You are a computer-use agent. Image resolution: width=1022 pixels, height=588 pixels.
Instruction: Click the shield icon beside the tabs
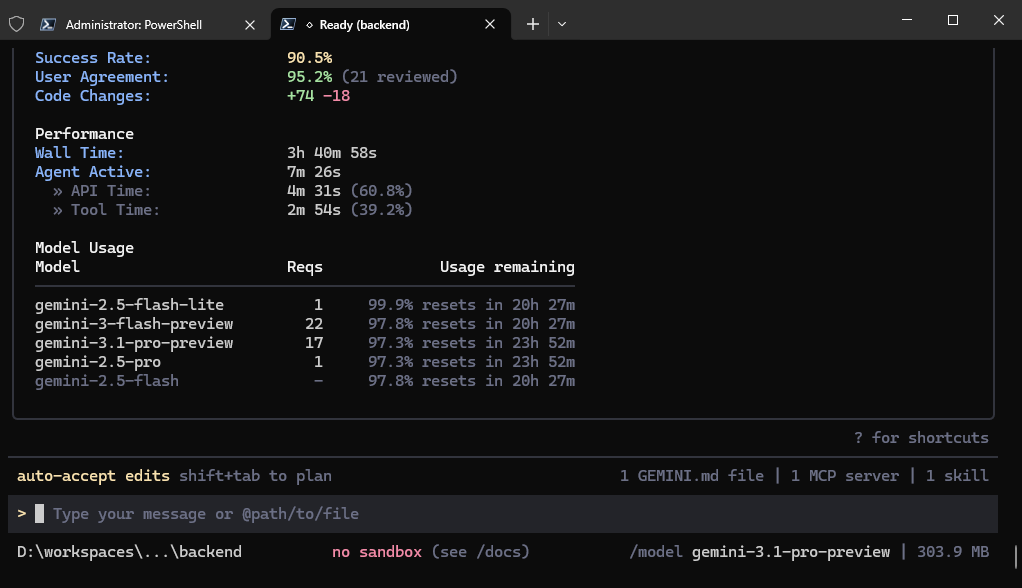pos(16,24)
